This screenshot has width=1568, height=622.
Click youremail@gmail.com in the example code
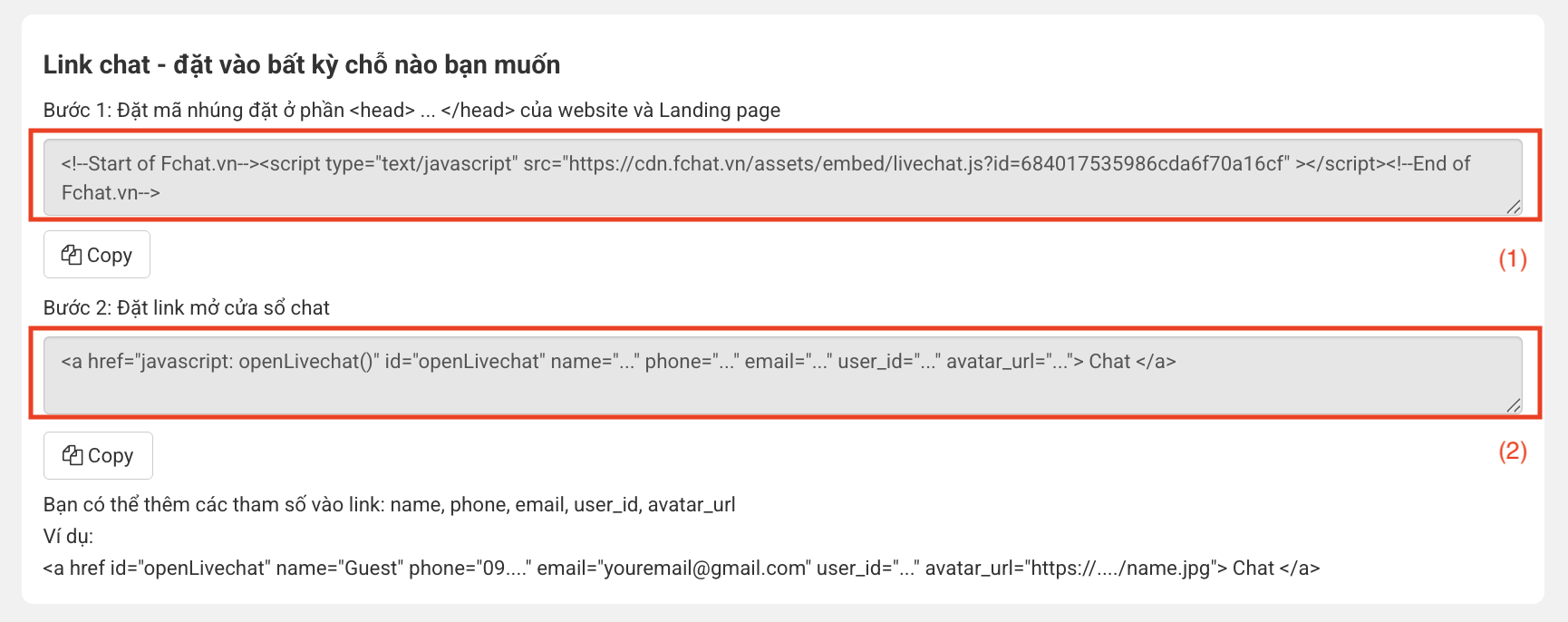(704, 568)
